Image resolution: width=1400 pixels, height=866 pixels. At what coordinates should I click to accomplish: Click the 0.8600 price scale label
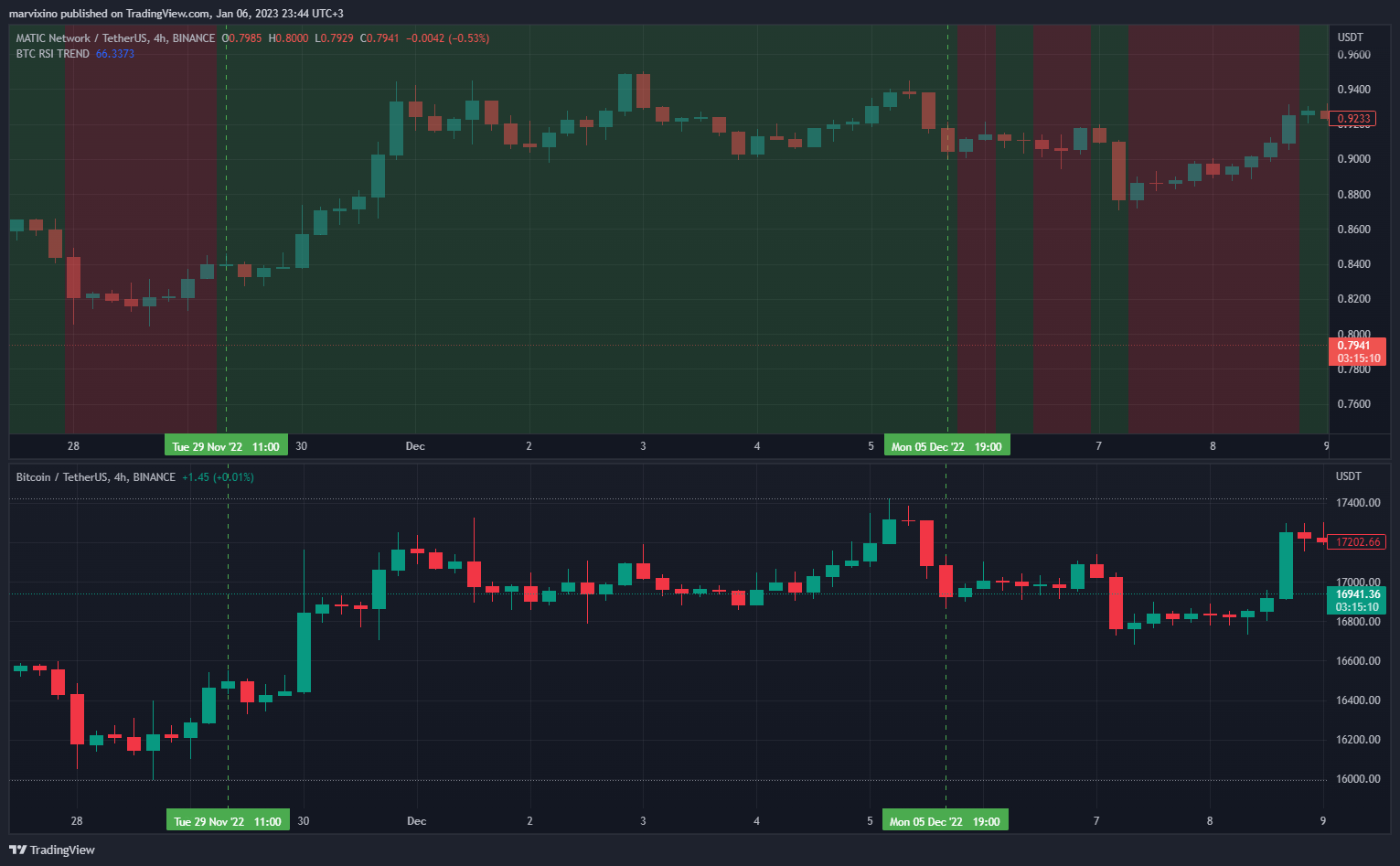(x=1353, y=230)
